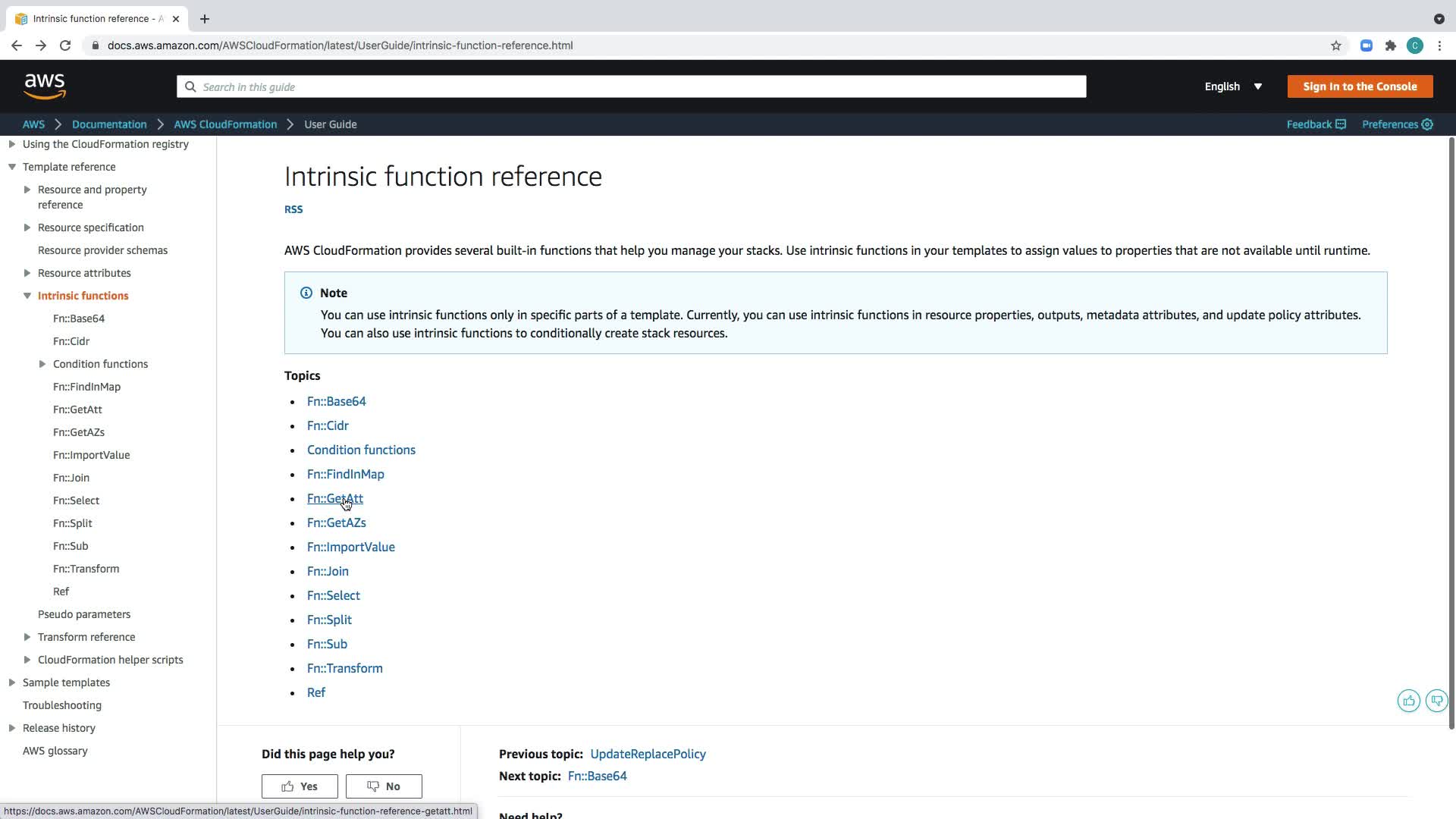
Task: Click the page vertical scrollbar
Action: [1451, 432]
